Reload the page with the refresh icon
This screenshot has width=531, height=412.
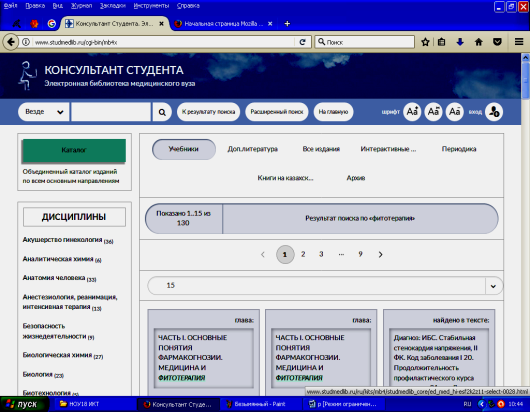click(x=302, y=42)
